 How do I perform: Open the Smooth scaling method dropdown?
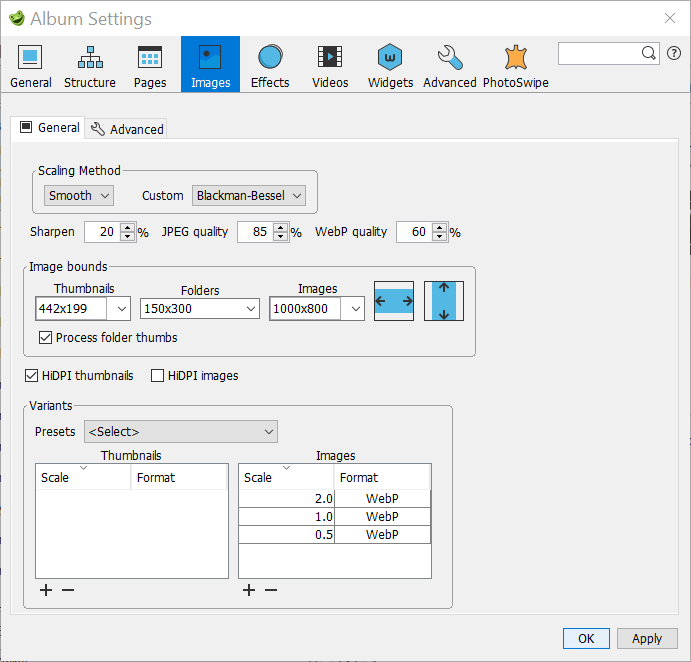tap(79, 196)
